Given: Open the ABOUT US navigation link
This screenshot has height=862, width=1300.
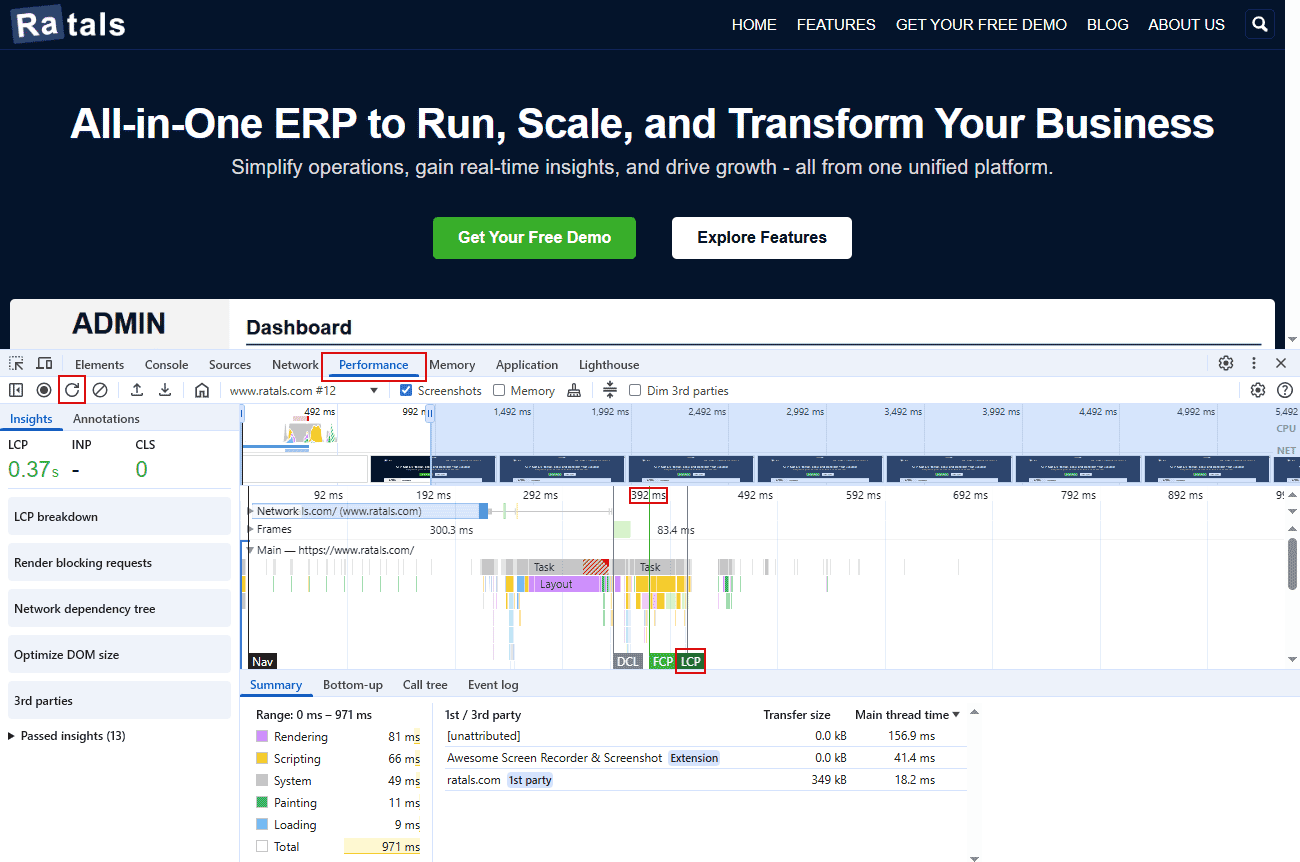Looking at the screenshot, I should click(1186, 24).
